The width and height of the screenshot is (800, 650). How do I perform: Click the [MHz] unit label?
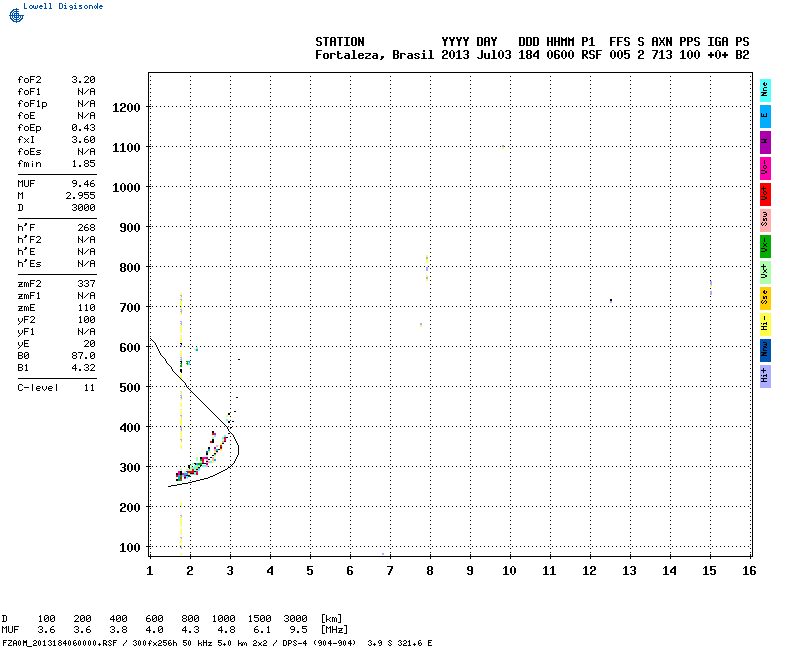point(334,630)
